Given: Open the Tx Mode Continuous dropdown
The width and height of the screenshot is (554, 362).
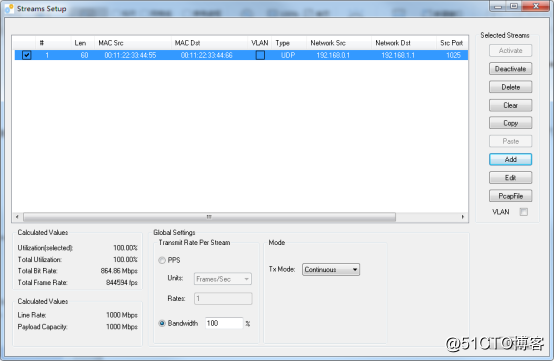Looking at the screenshot, I should tap(331, 269).
